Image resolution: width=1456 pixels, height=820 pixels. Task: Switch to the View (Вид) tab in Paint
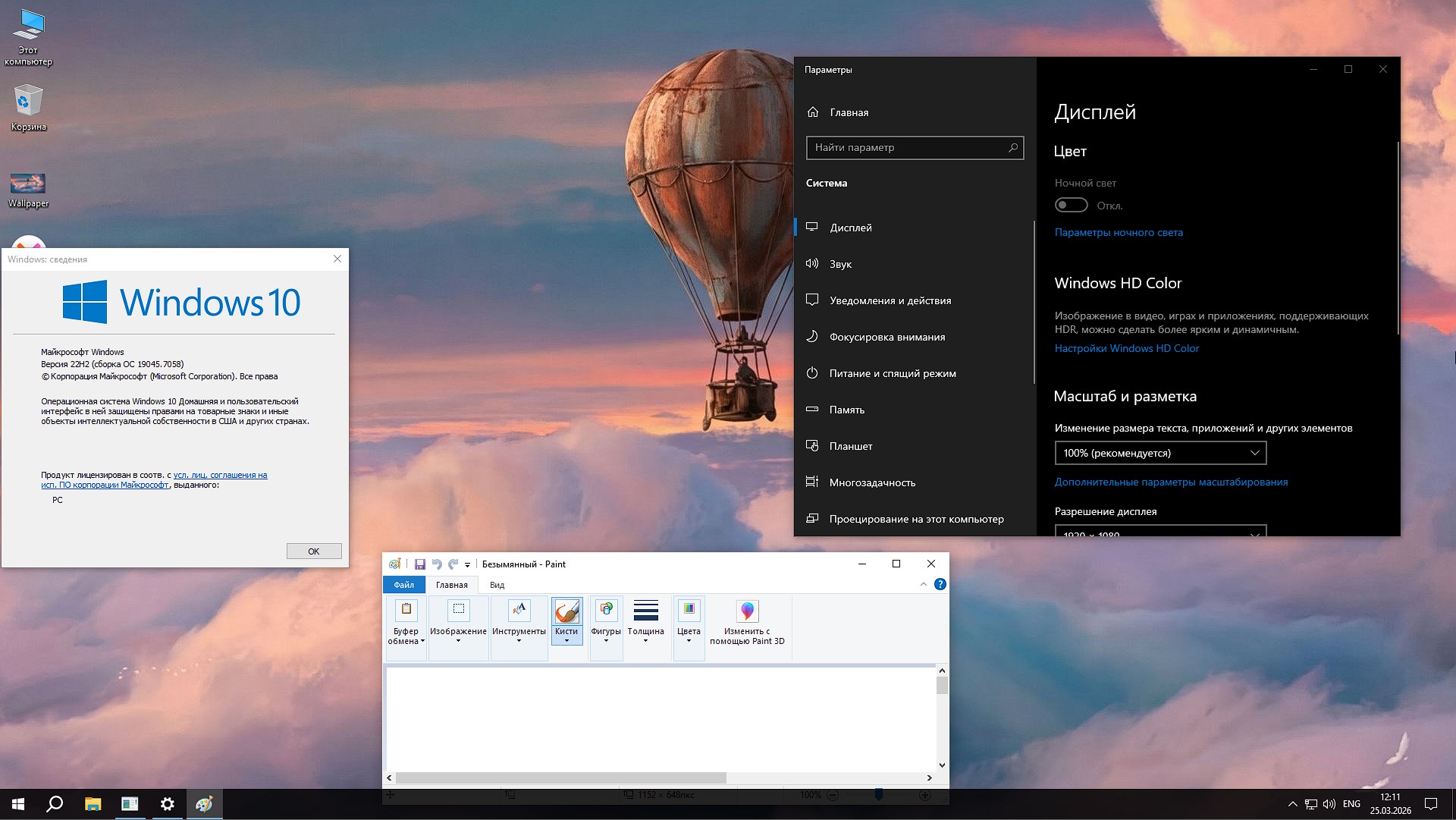point(496,584)
